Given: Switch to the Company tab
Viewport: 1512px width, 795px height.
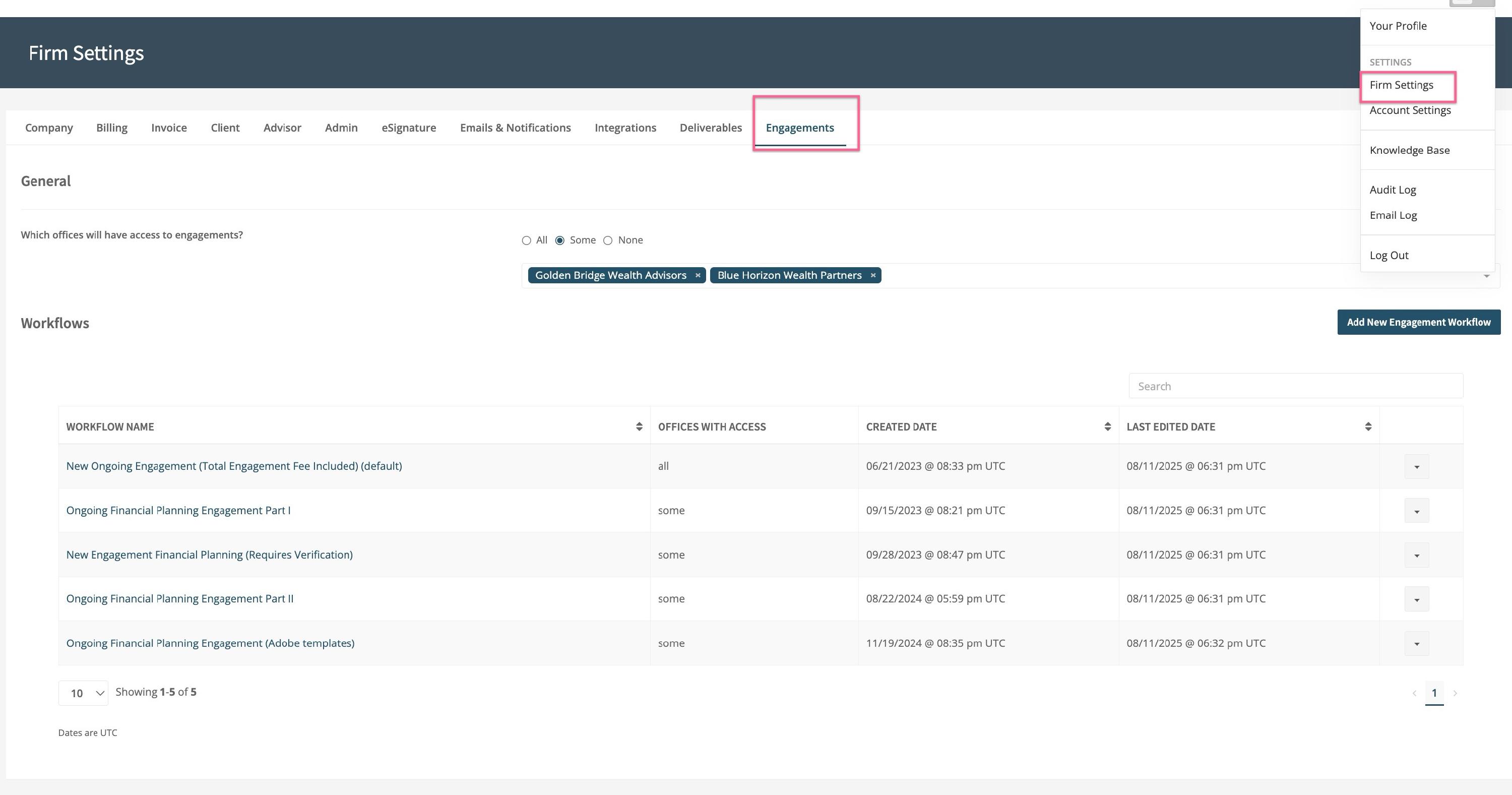Looking at the screenshot, I should coord(49,128).
